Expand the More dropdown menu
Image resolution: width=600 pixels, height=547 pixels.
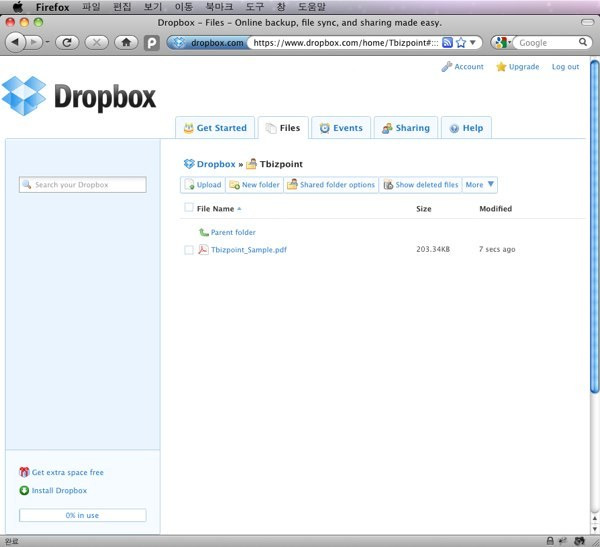[479, 185]
